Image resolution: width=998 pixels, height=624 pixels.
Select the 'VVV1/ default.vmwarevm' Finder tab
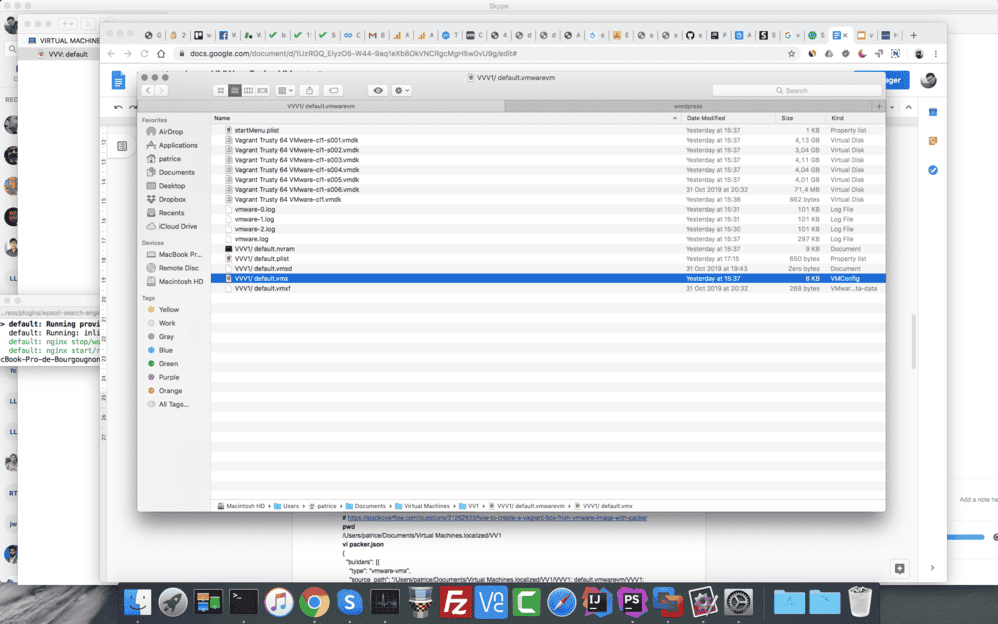click(321, 106)
